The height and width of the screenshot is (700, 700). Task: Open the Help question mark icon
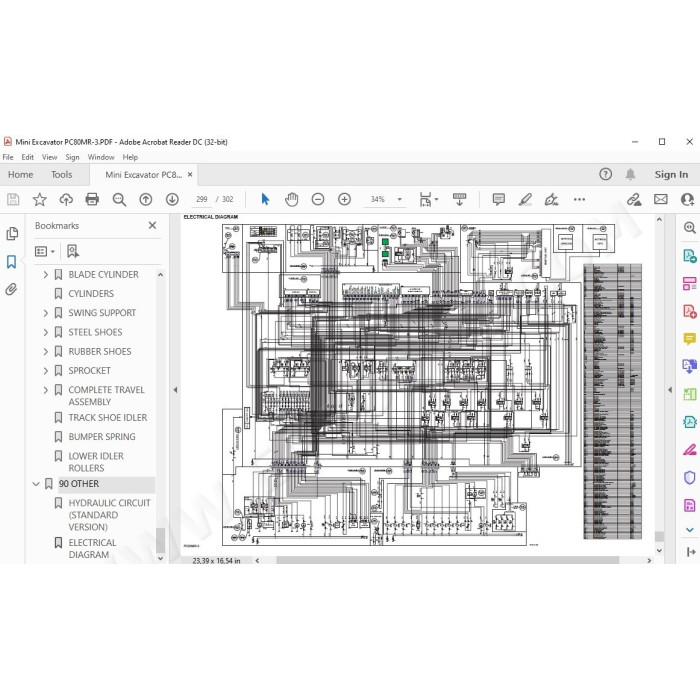[x=605, y=174]
